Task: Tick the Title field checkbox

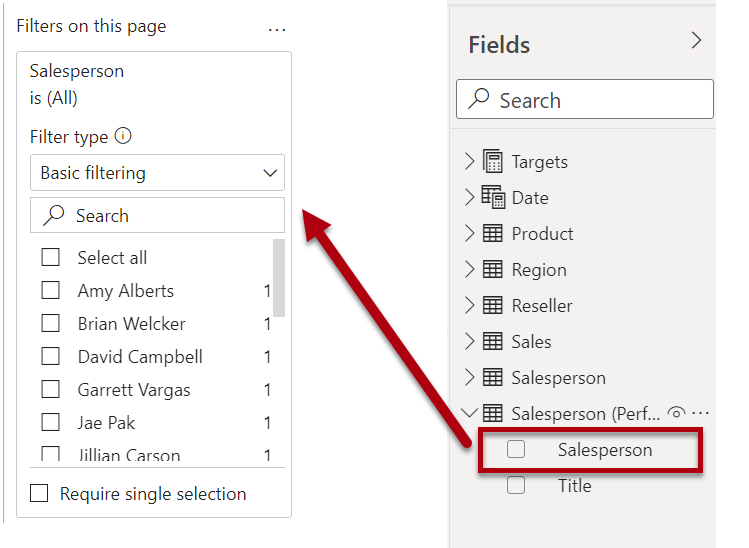Action: (x=516, y=485)
